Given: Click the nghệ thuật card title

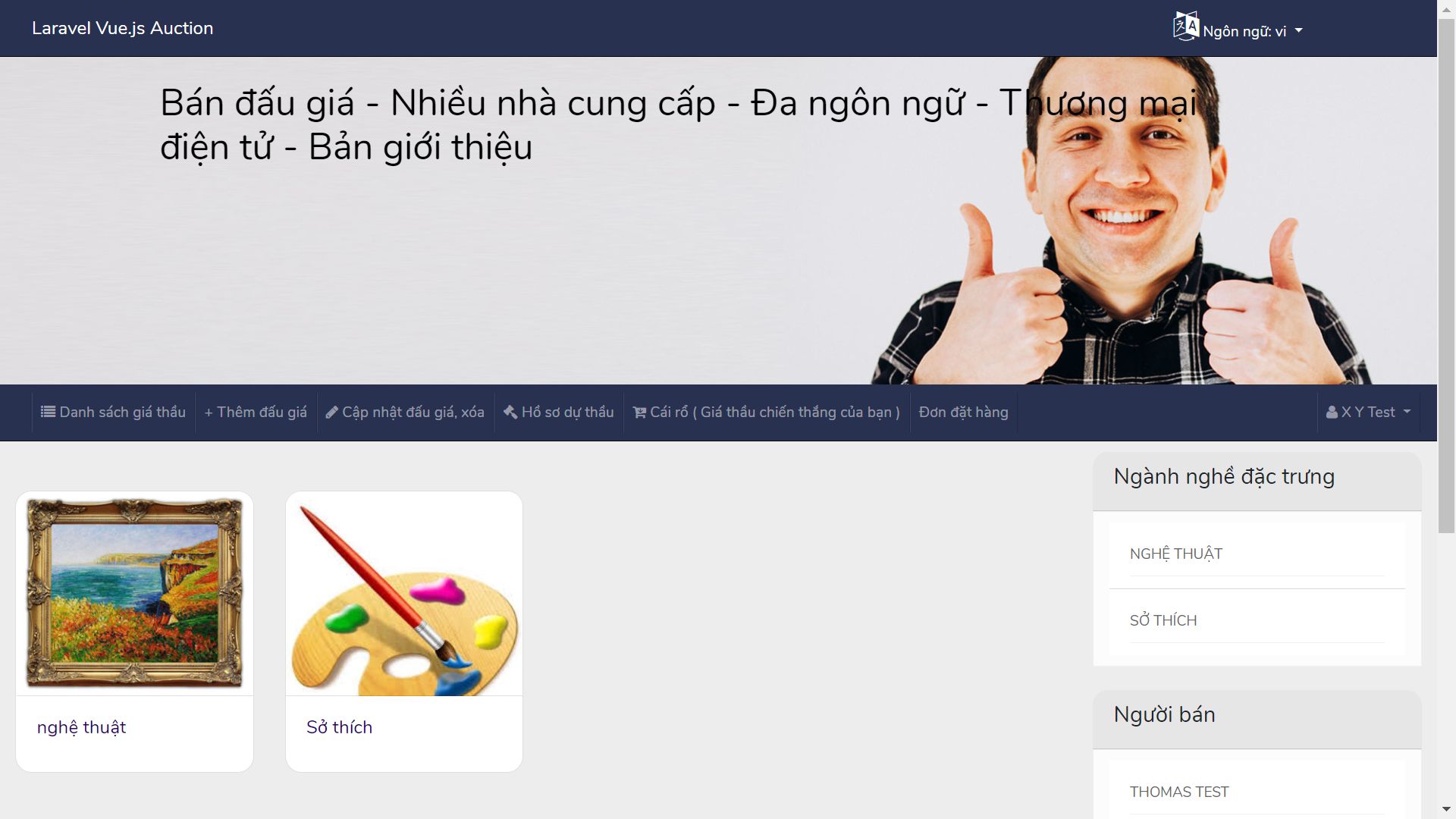Looking at the screenshot, I should point(81,727).
